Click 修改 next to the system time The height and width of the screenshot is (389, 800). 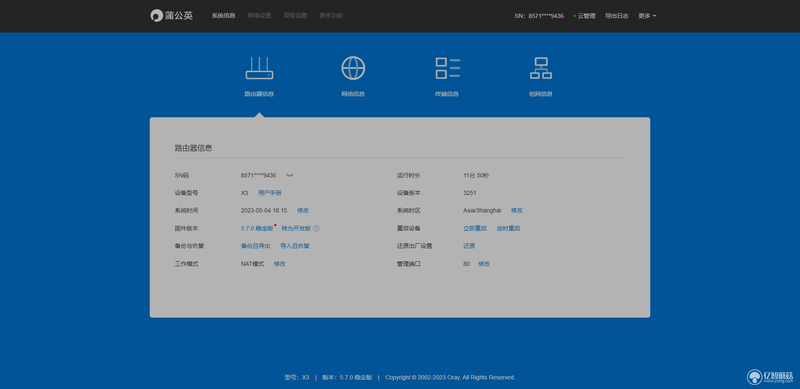[303, 210]
